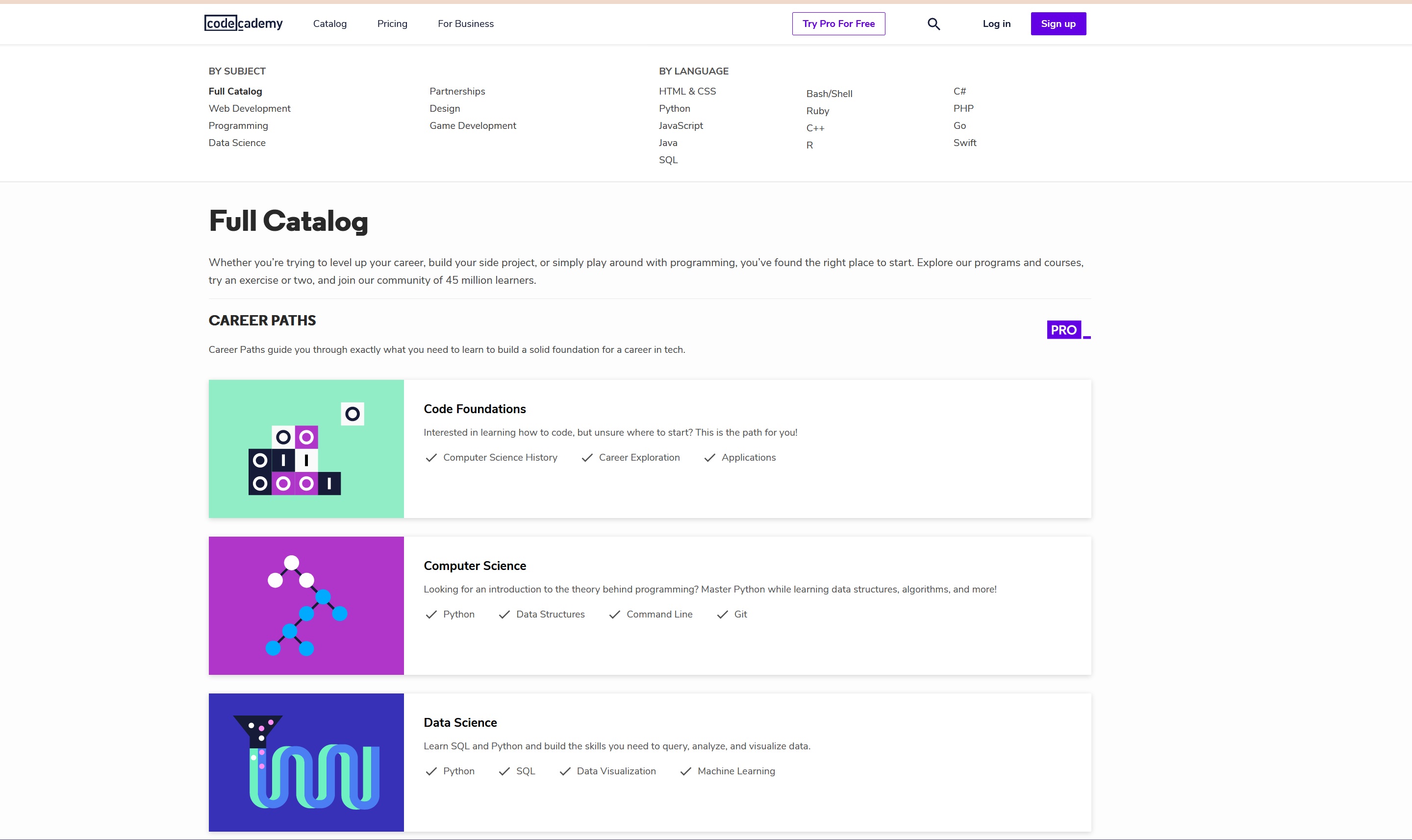Click the Try Pro For Free button
Screen dimensions: 1412x840
[838, 24]
